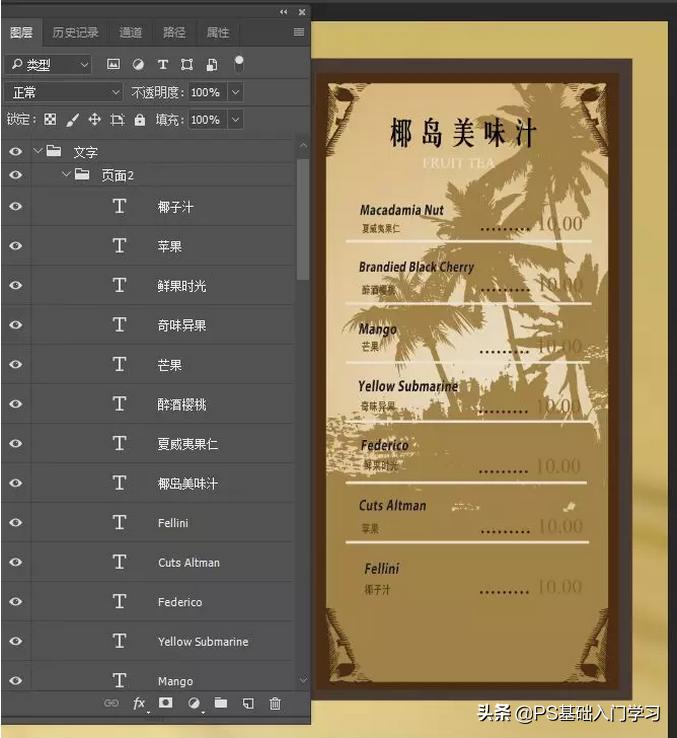Lock artboard nesting icon
Screen dimensions: 677x738
pos(117,120)
